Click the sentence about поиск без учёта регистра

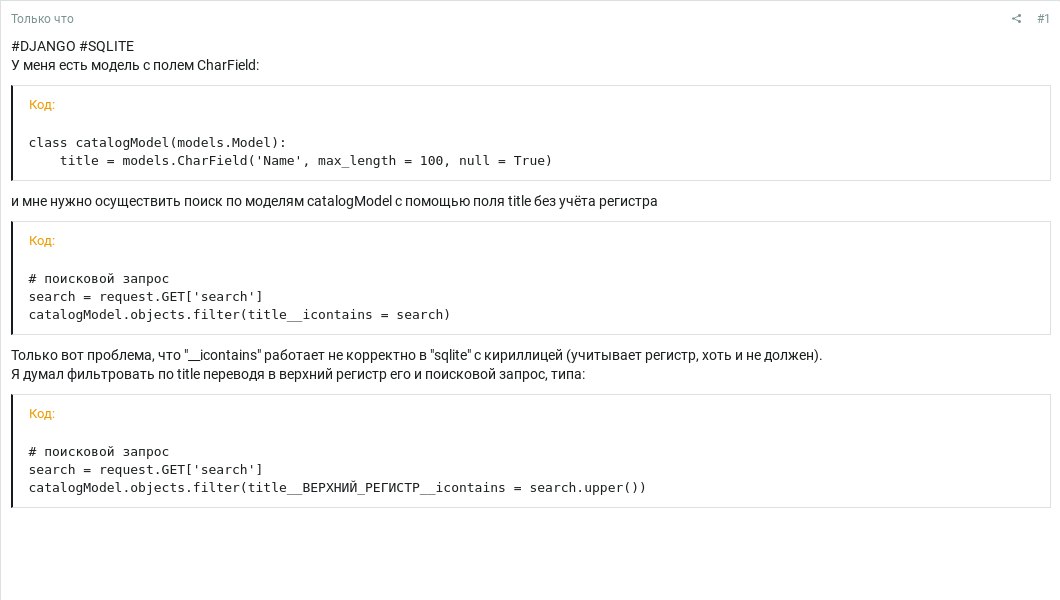334,201
